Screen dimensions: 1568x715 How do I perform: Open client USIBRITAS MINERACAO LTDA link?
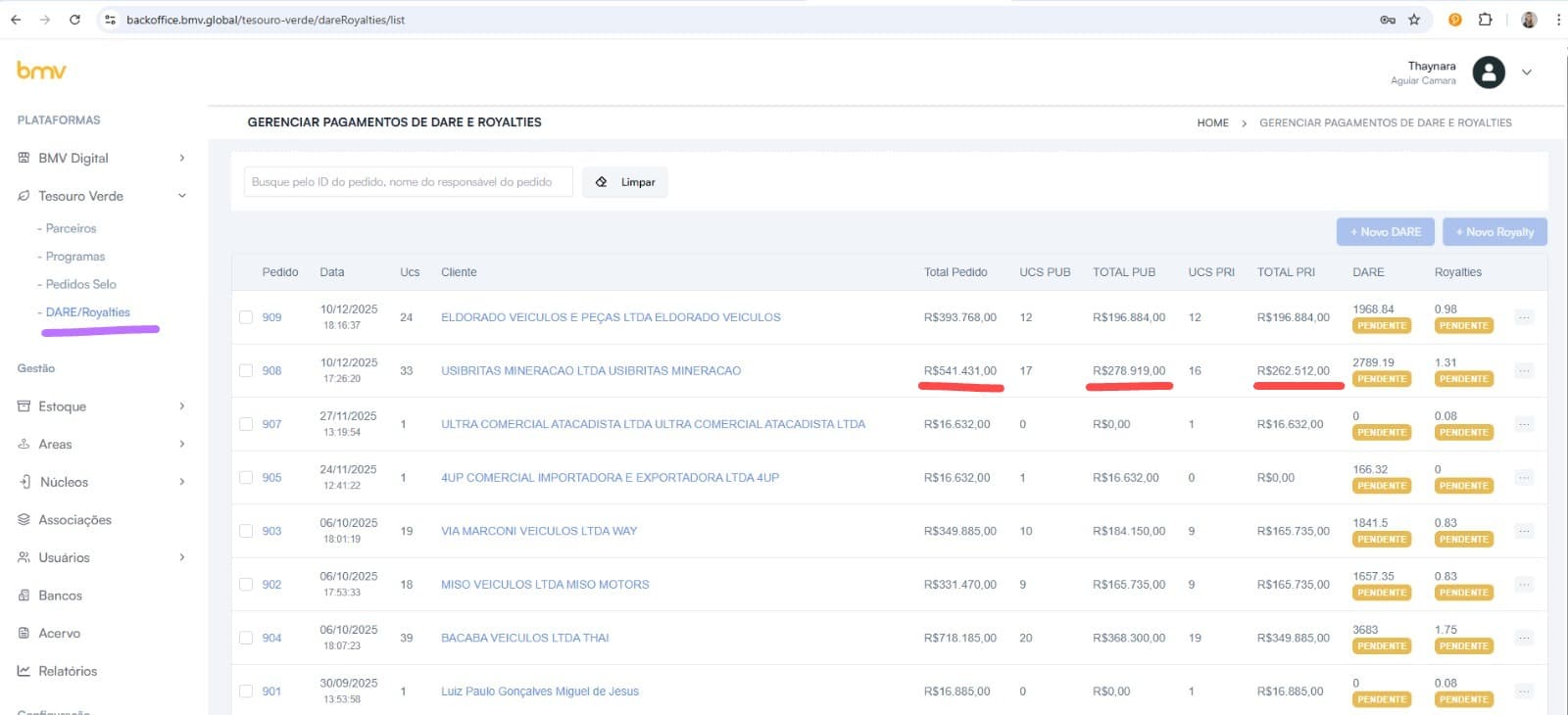click(x=591, y=371)
